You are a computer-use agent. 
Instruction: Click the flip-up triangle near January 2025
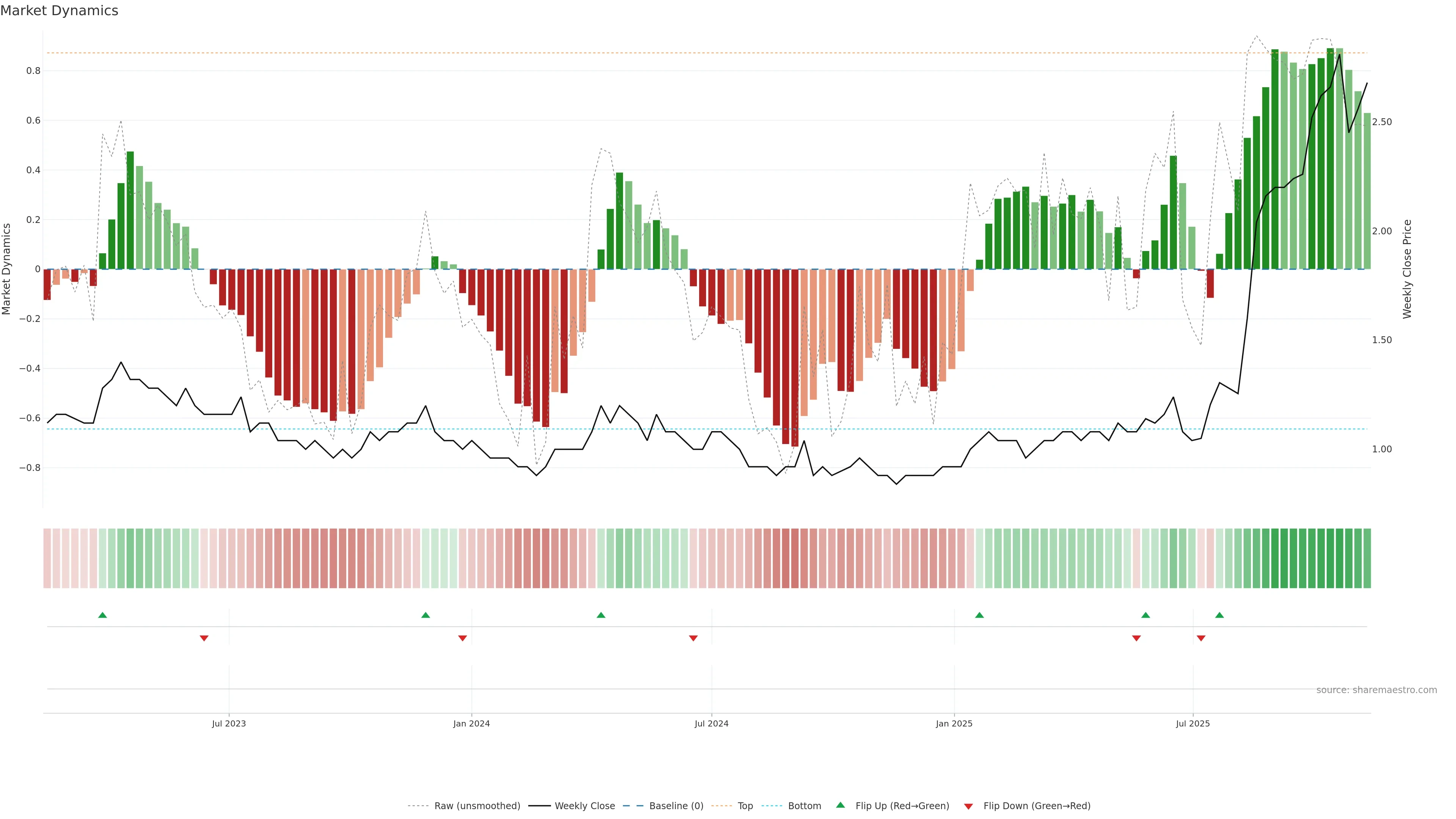click(979, 615)
